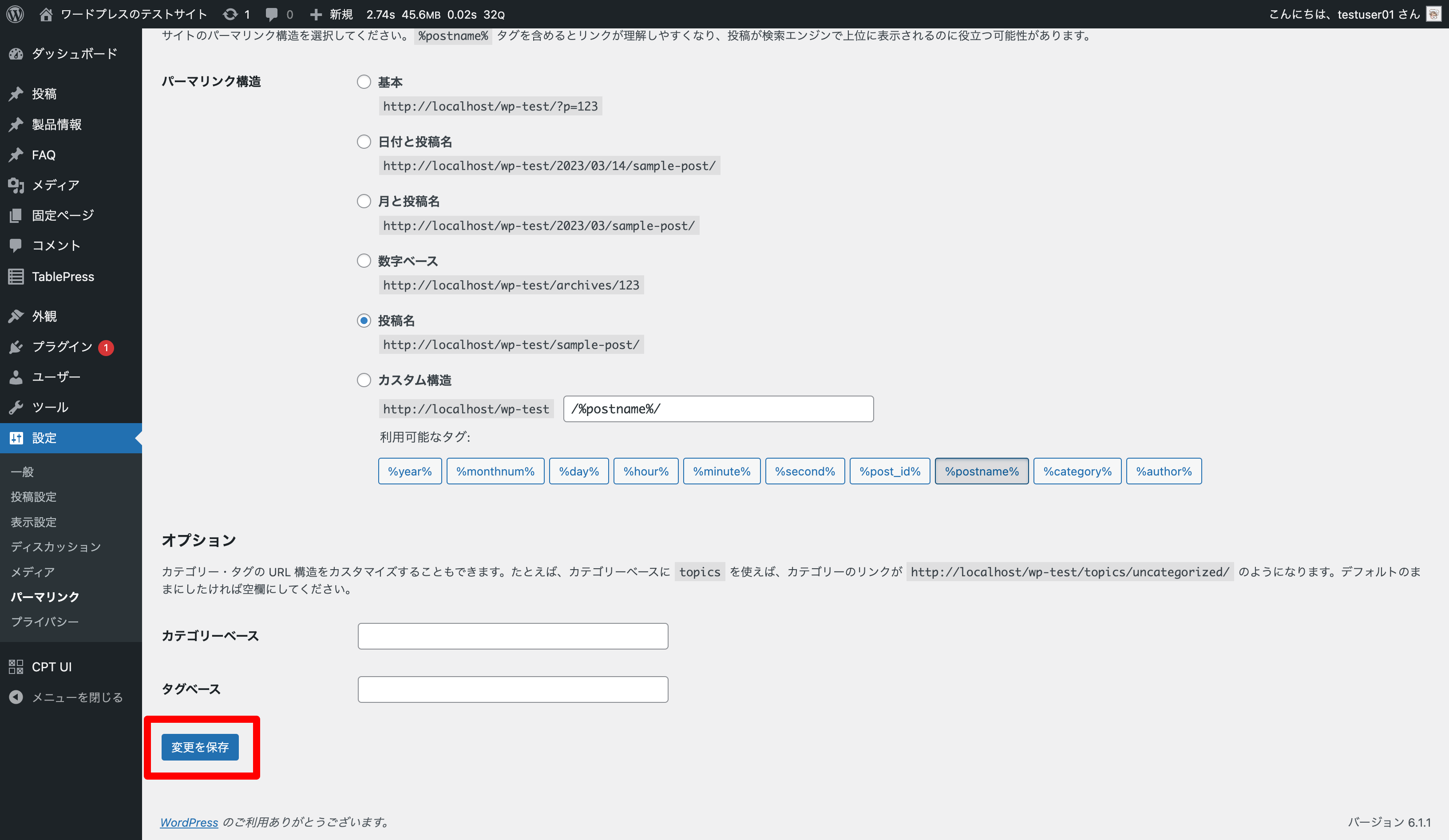The height and width of the screenshot is (840, 1449).
Task: Insert the %author% tag button
Action: pyautogui.click(x=1164, y=472)
